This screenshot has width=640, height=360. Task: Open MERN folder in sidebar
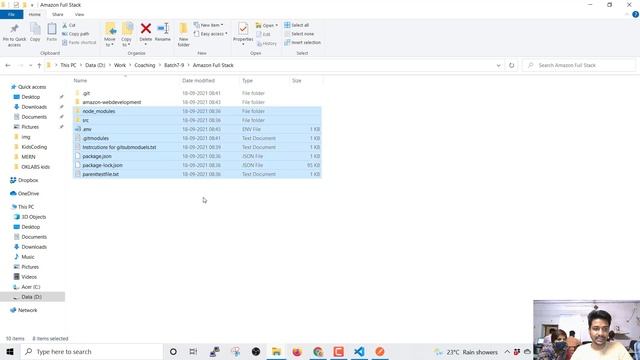[x=28, y=157]
